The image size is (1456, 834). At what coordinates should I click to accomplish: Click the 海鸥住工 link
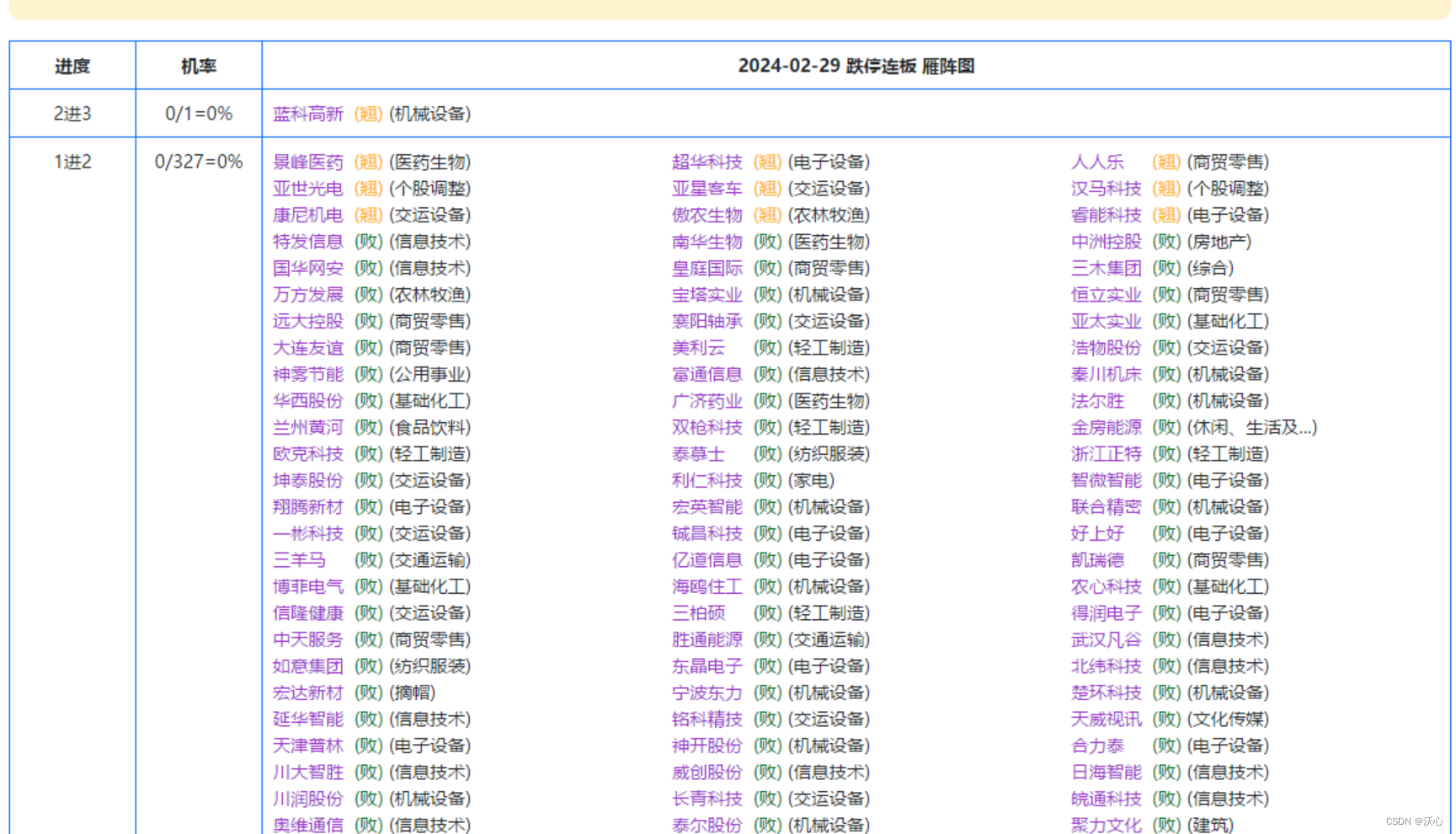707,586
